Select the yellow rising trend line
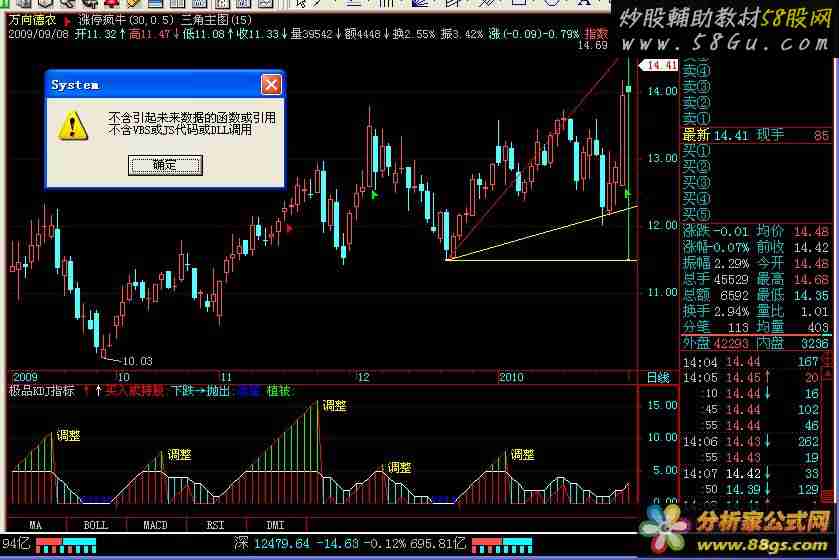 coord(543,232)
